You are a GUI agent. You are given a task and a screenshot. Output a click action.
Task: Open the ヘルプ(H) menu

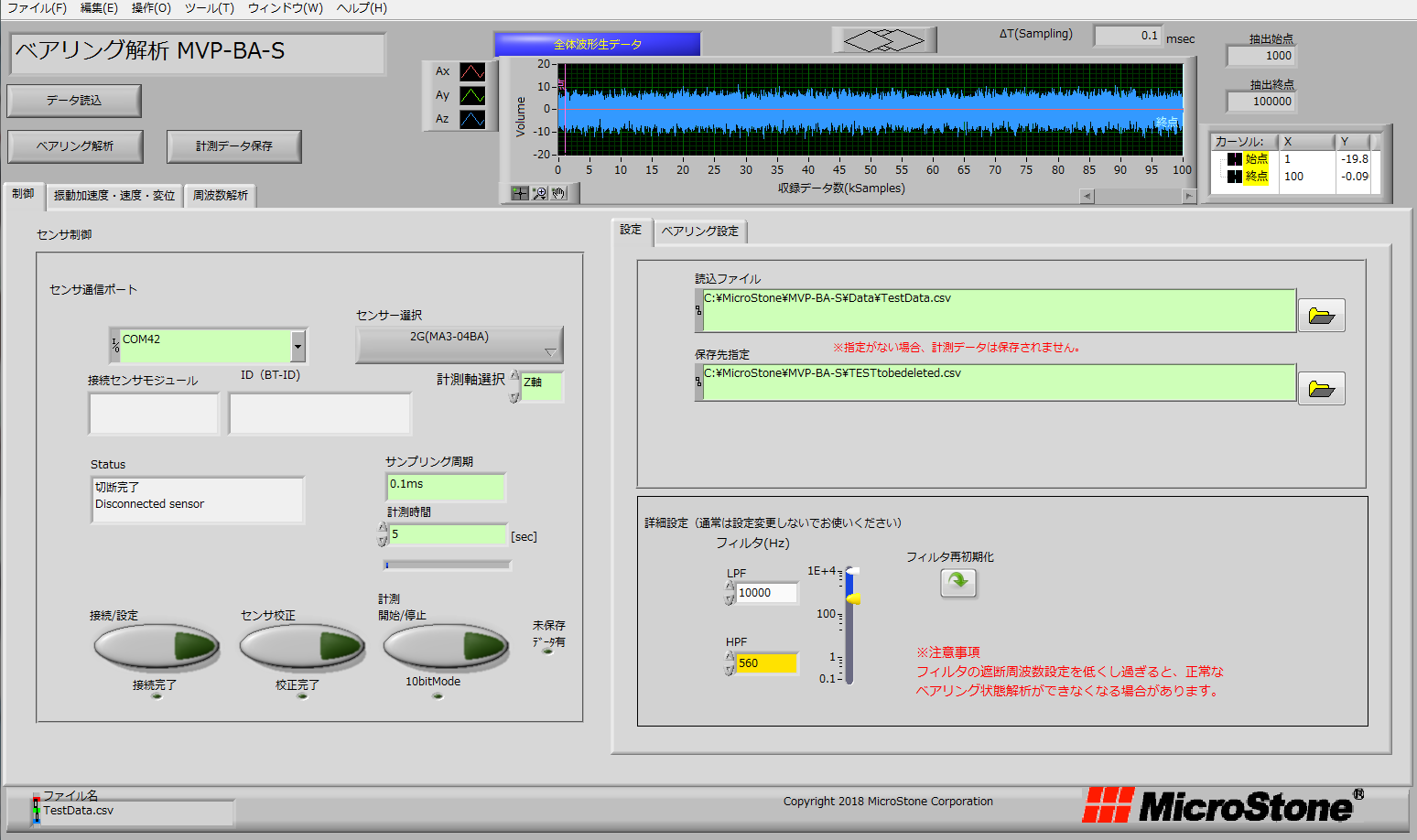pyautogui.click(x=362, y=8)
